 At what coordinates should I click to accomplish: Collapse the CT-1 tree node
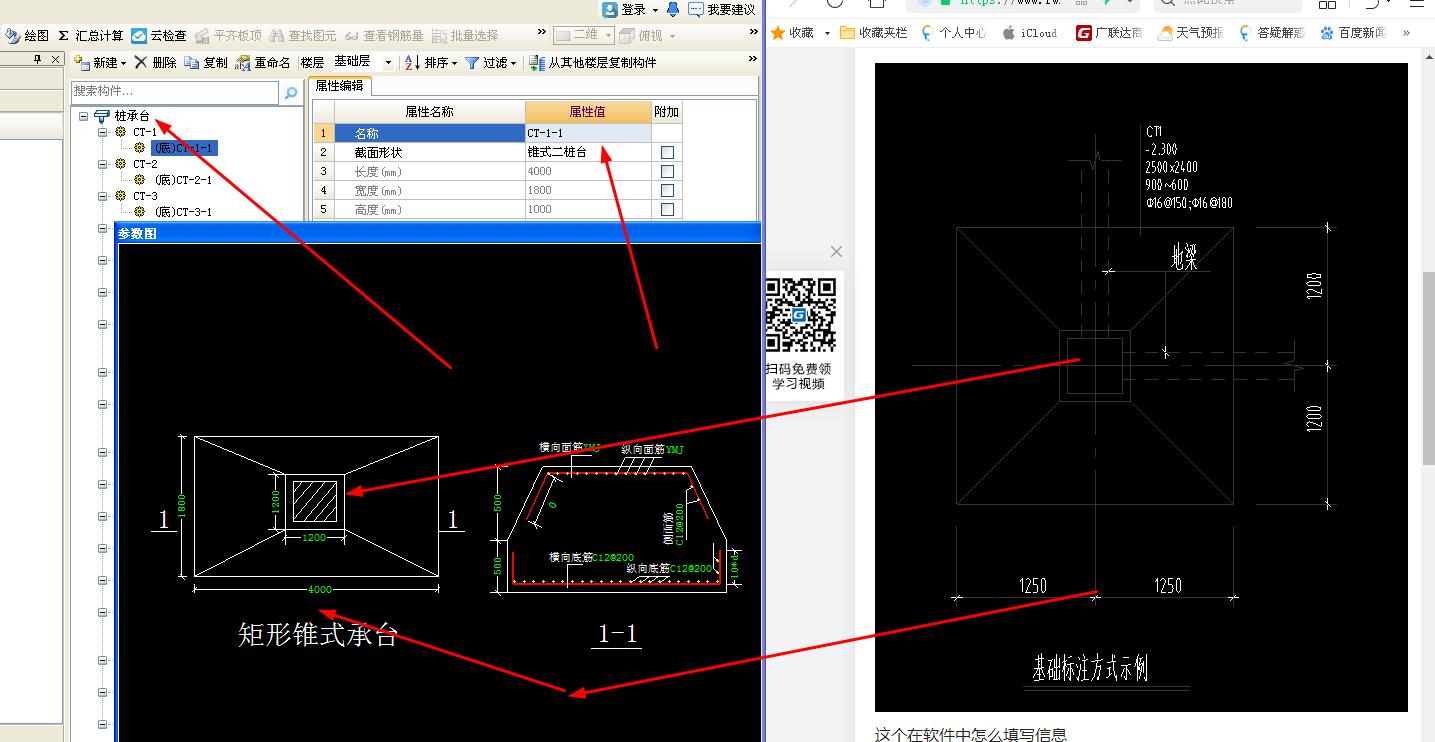click(102, 132)
